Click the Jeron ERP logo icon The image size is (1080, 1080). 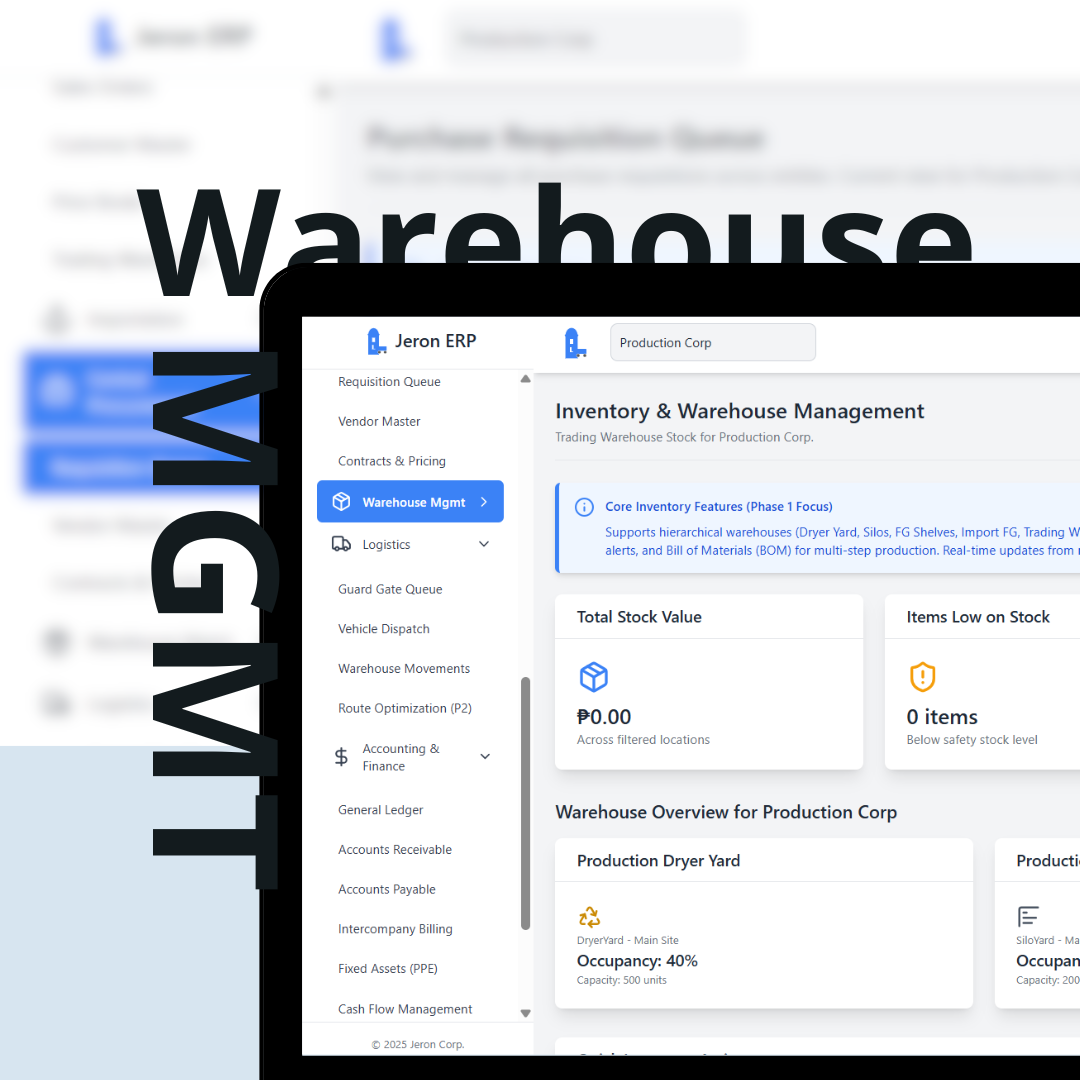pyautogui.click(x=375, y=341)
